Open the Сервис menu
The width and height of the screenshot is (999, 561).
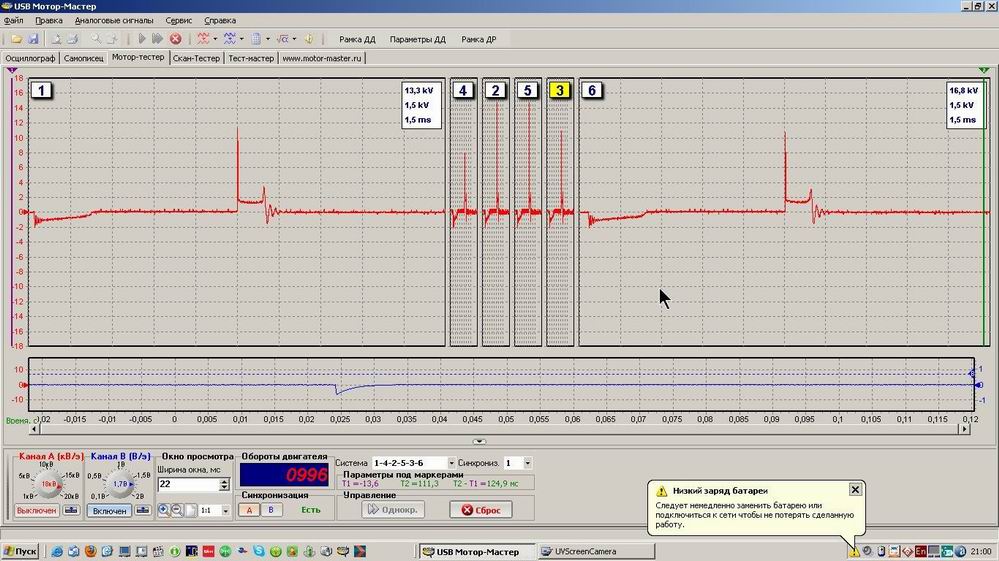(178, 20)
